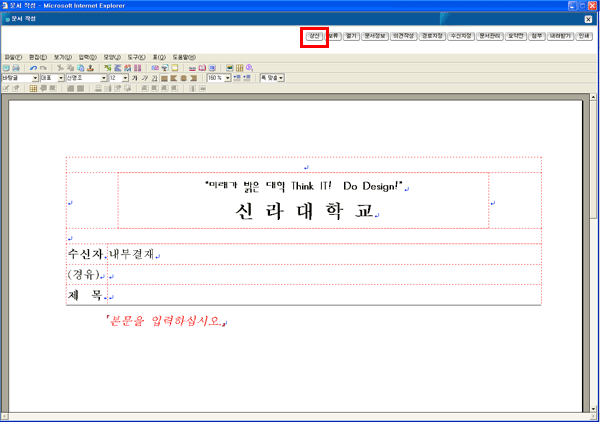Click the format copy stamp icon

click(x=90, y=68)
